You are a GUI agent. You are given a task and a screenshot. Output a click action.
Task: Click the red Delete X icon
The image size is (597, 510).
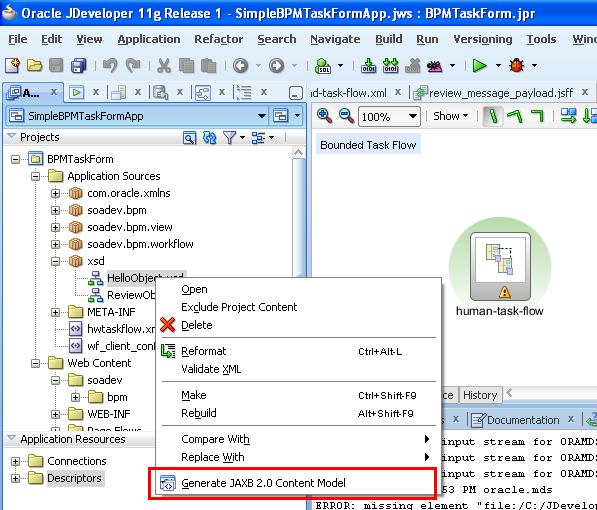168,325
